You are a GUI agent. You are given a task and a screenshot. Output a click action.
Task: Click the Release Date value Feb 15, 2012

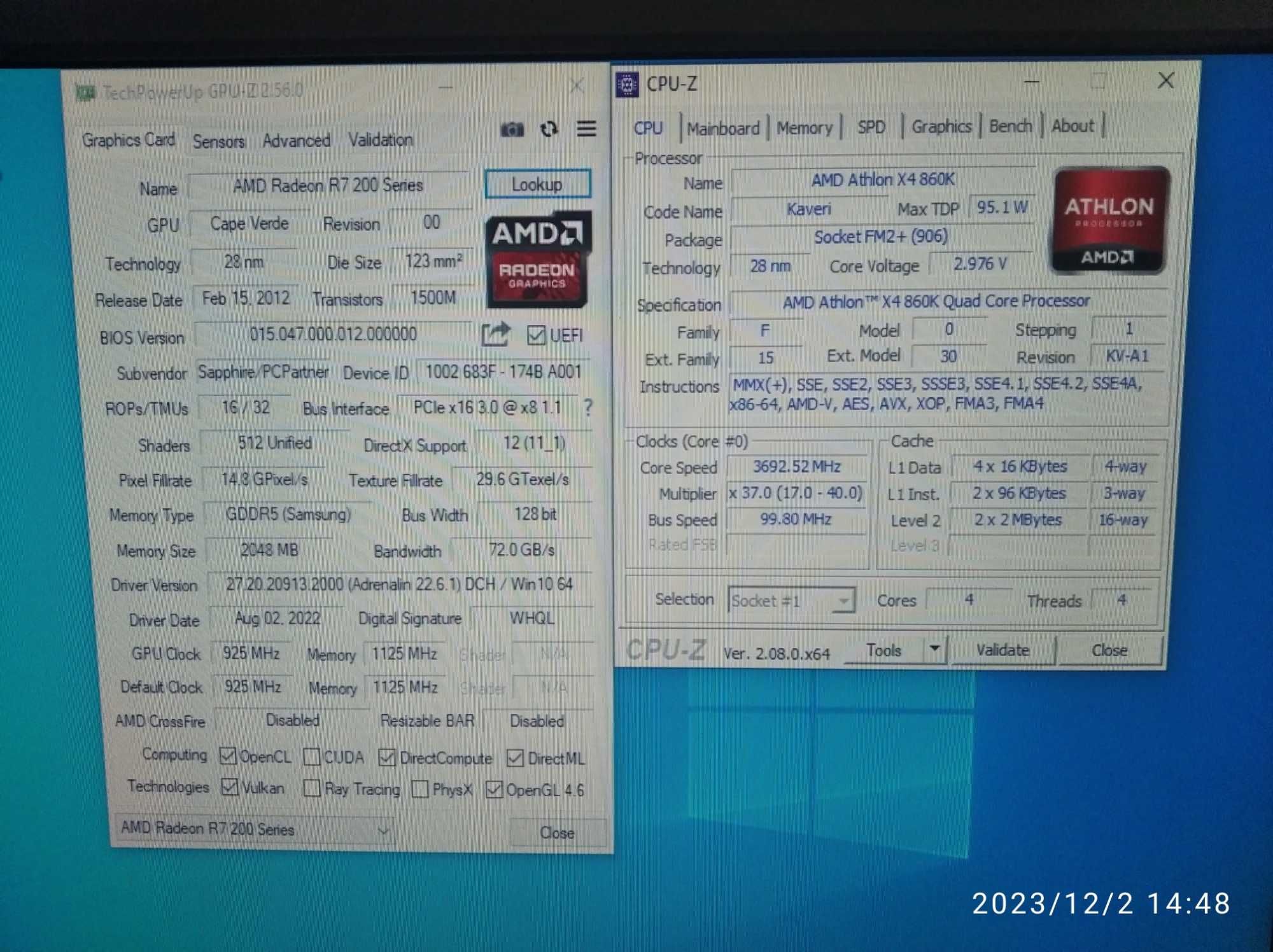pyautogui.click(x=246, y=298)
